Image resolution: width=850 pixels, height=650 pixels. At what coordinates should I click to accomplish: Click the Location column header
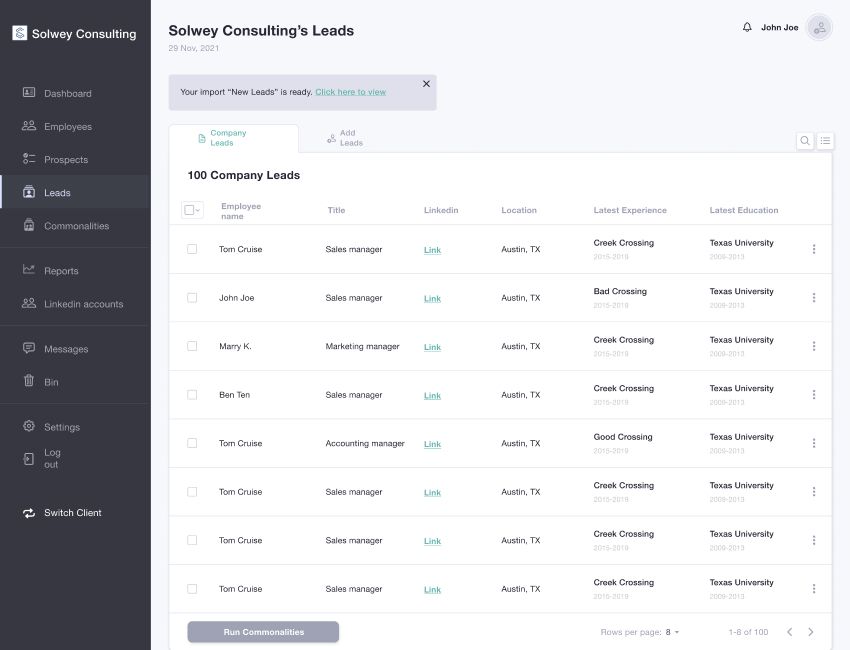(519, 210)
